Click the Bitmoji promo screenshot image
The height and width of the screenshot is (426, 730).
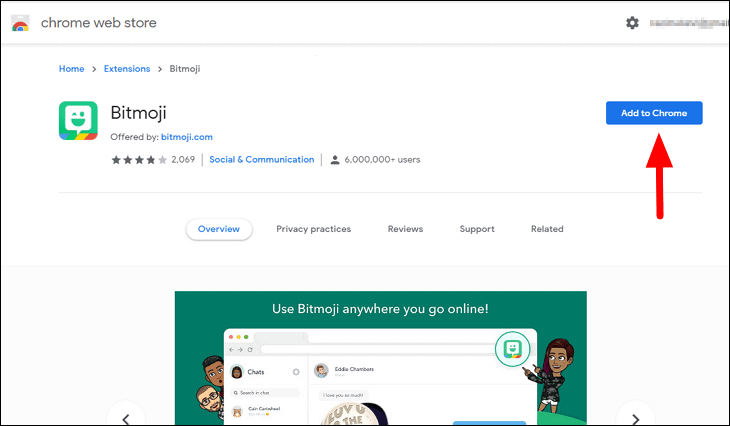click(x=381, y=358)
